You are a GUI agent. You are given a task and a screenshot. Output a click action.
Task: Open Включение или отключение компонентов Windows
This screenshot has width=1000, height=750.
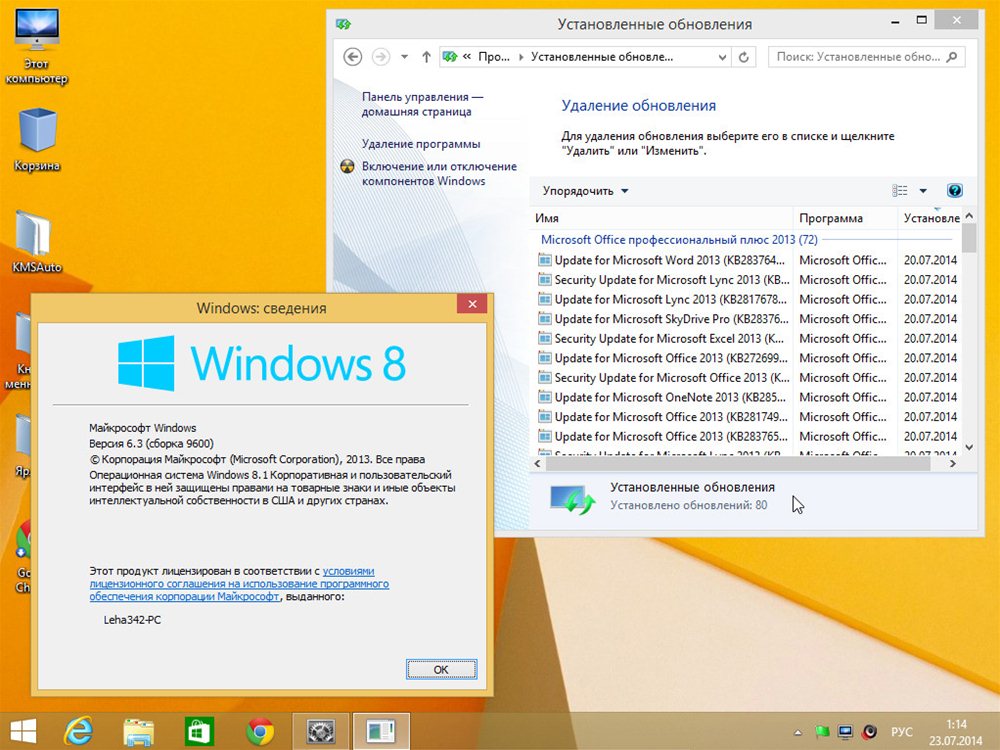click(x=439, y=173)
